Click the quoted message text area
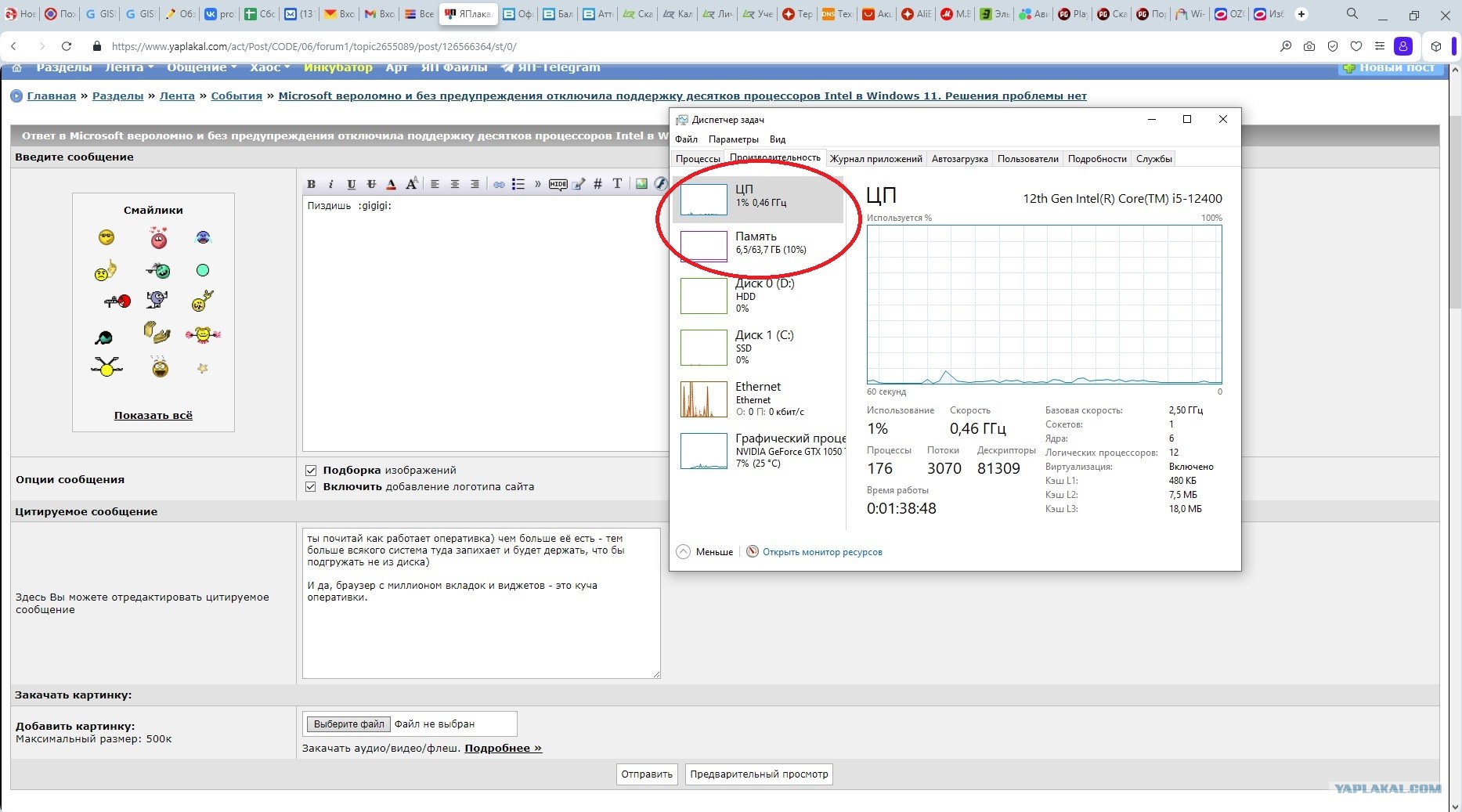This screenshot has height=812, width=1462. click(x=482, y=603)
